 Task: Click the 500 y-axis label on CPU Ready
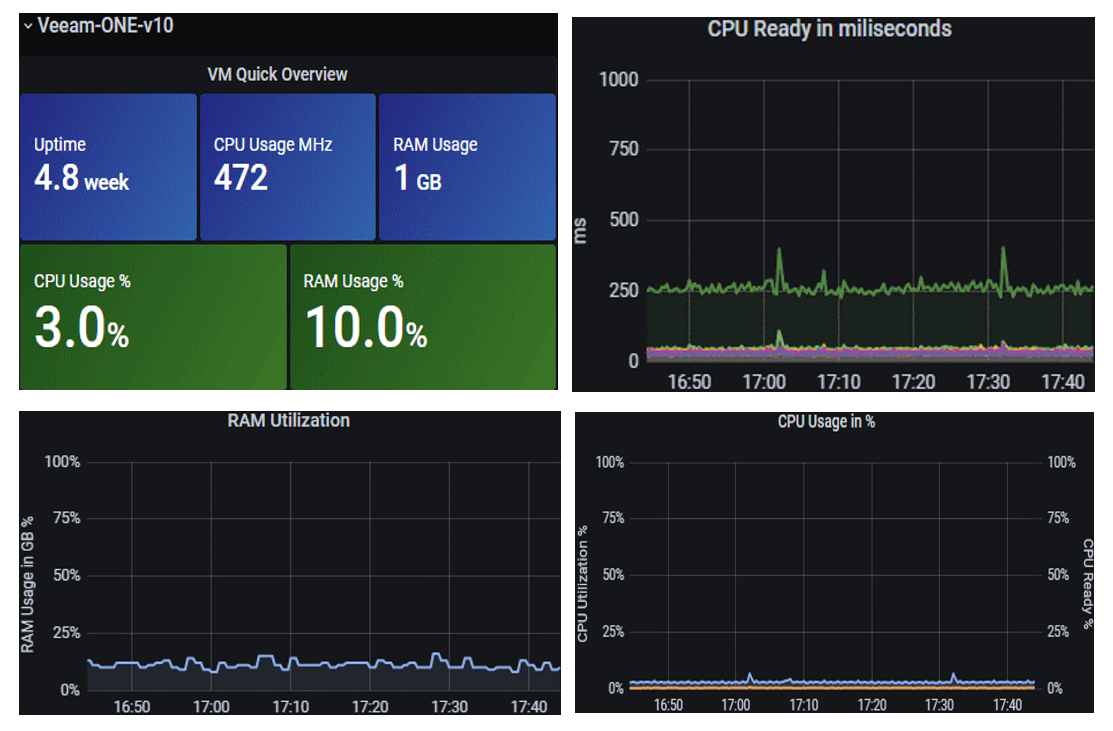tap(623, 219)
